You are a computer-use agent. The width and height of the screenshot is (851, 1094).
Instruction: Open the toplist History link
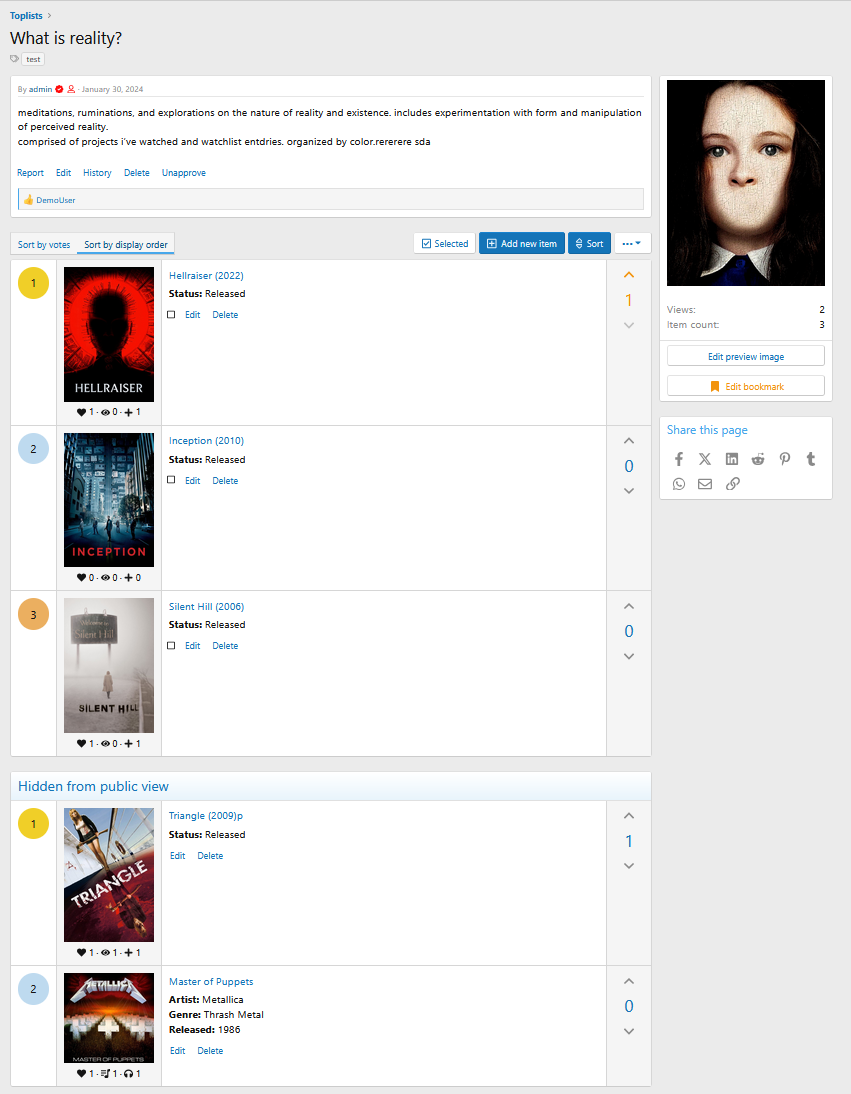pyautogui.click(x=97, y=173)
